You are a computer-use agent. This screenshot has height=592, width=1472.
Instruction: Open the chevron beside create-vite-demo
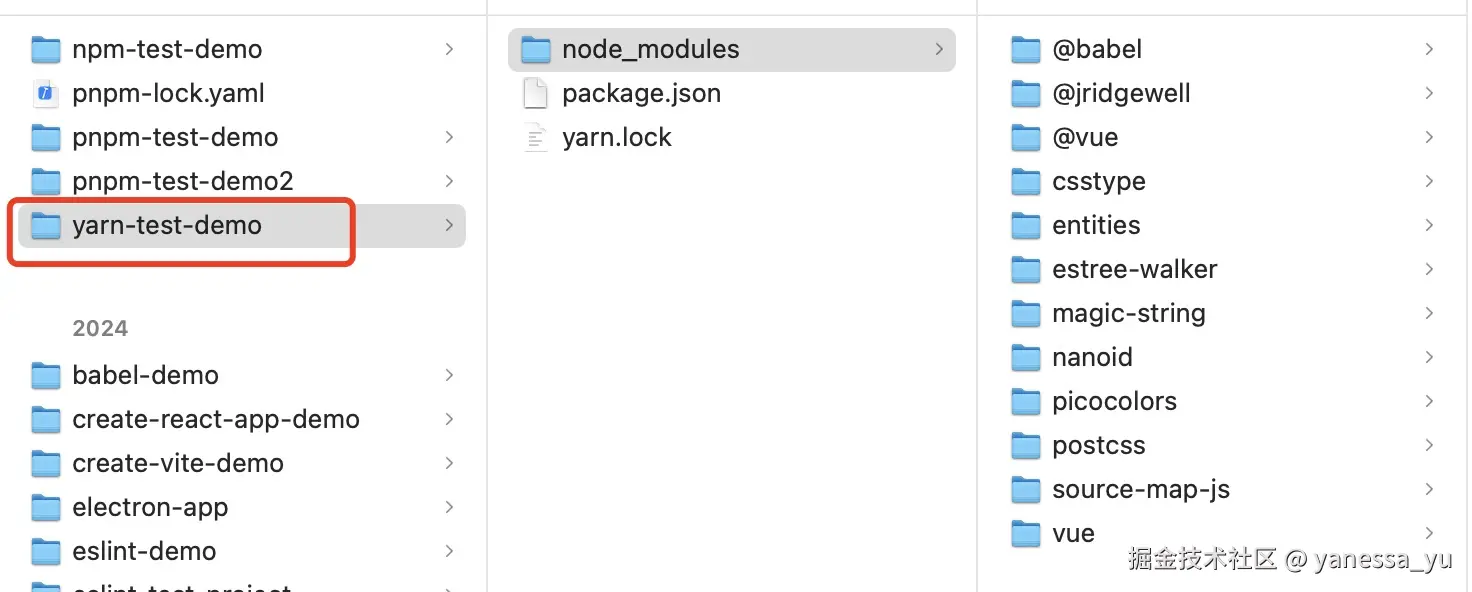tap(449, 463)
